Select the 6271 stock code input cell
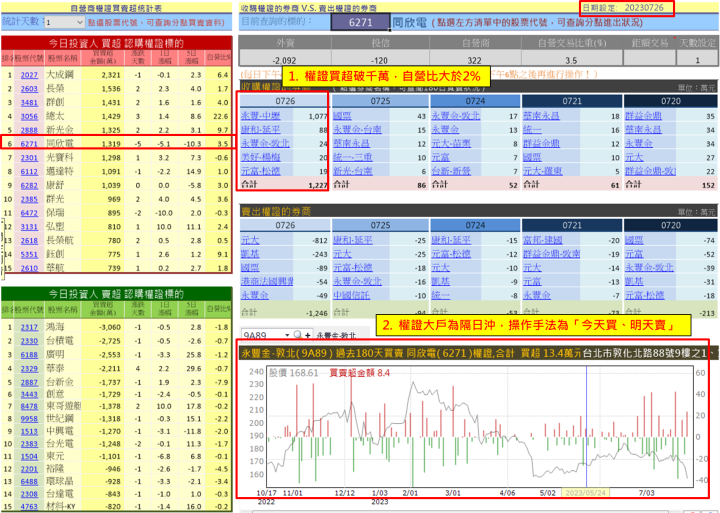Viewport: 720px width, 513px height. pos(360,22)
